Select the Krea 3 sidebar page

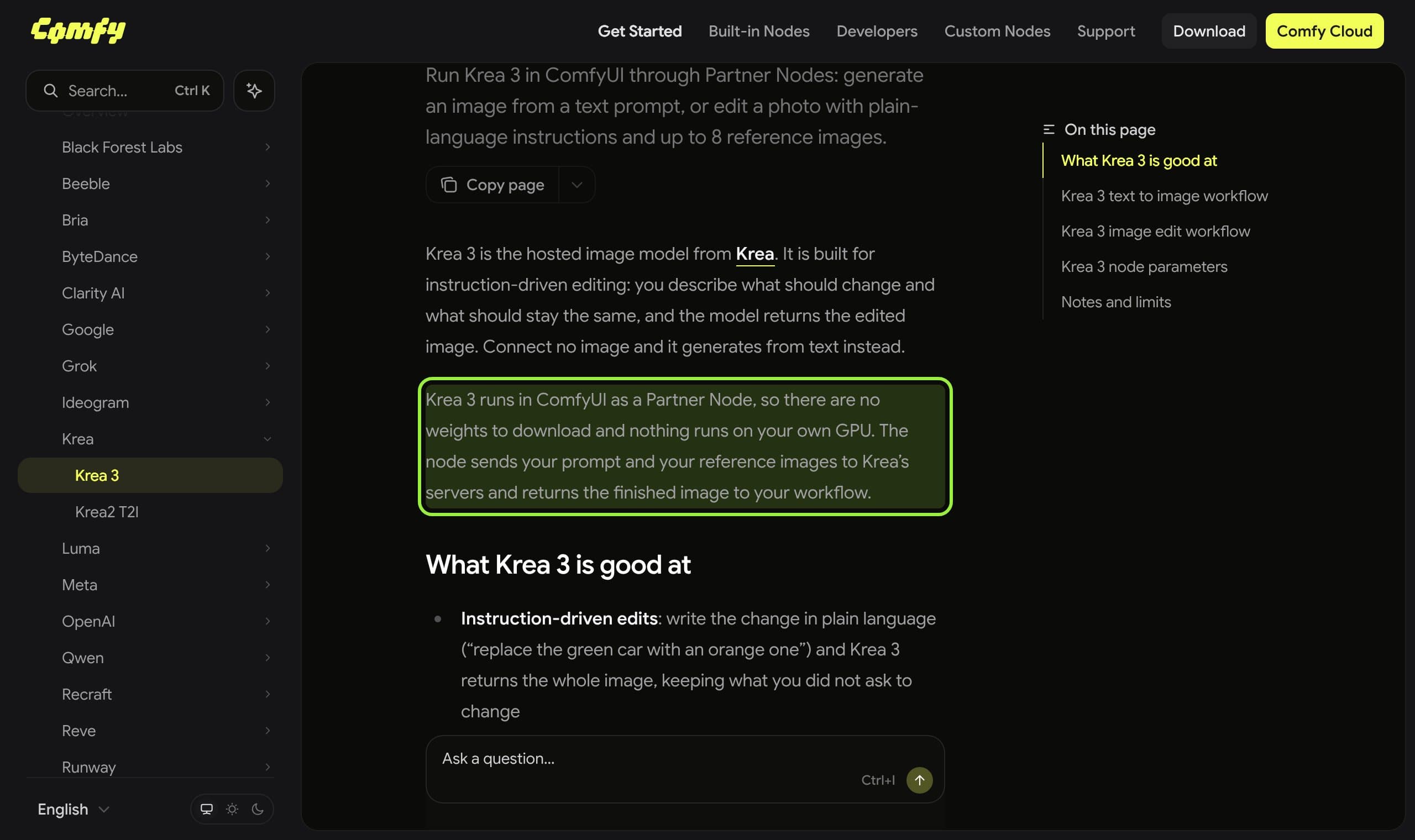click(x=150, y=475)
